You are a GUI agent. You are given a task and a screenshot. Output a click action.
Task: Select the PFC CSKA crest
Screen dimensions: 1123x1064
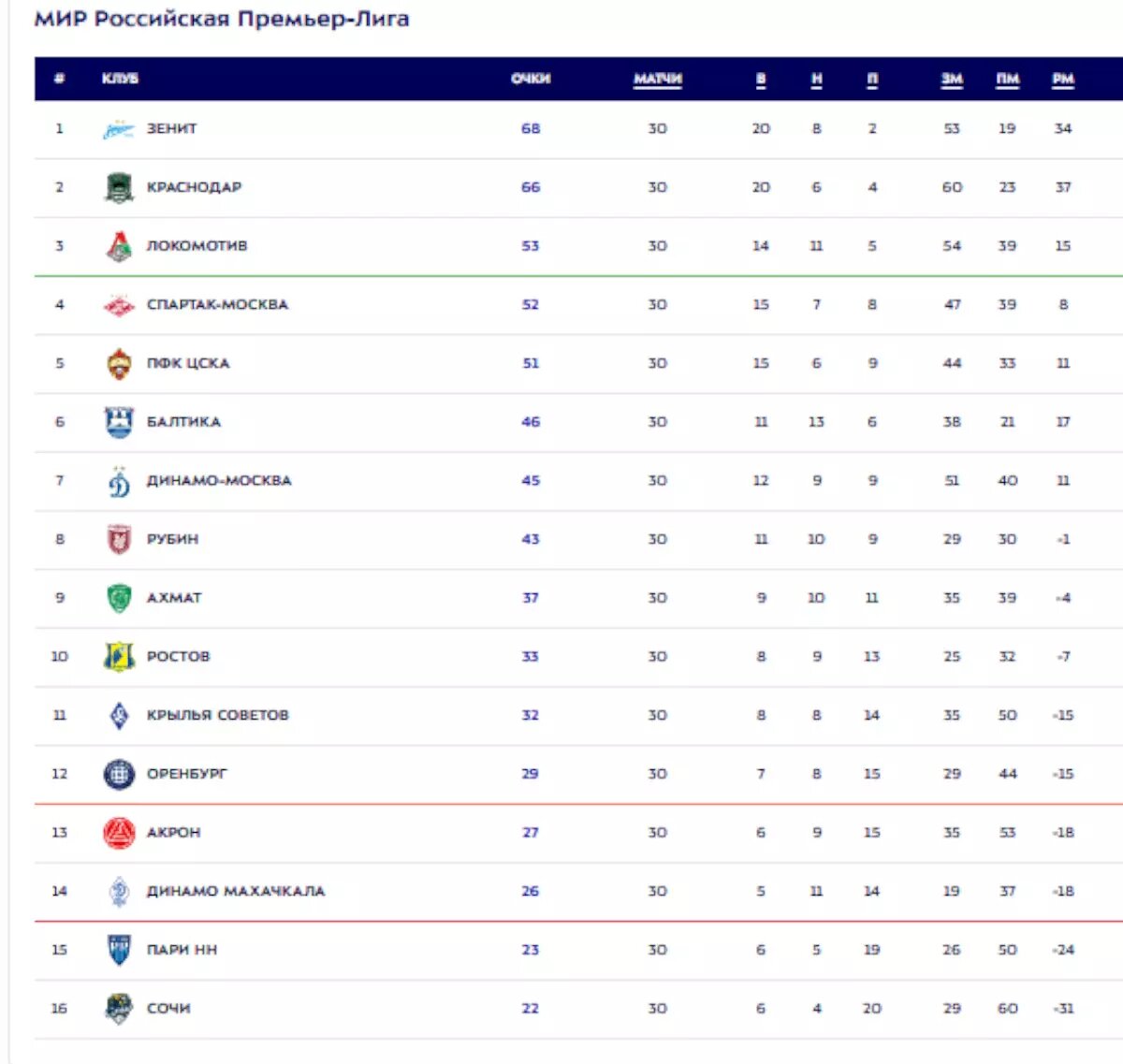[x=119, y=363]
